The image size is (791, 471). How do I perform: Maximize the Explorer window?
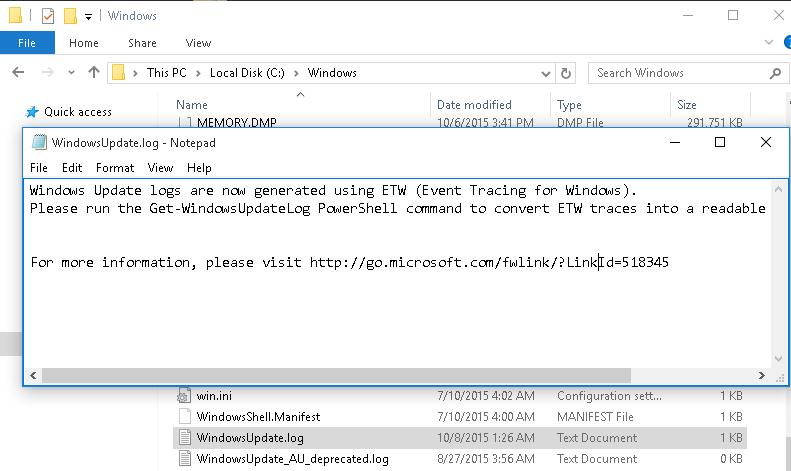point(733,16)
